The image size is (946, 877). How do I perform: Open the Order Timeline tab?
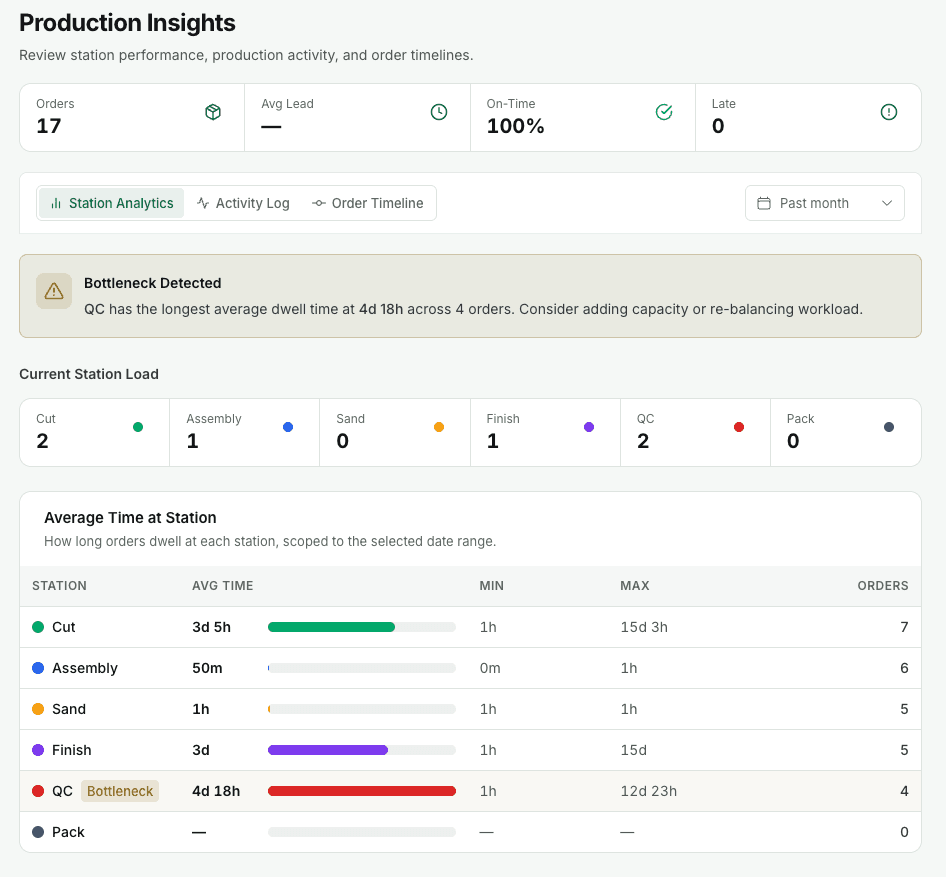tap(367, 203)
